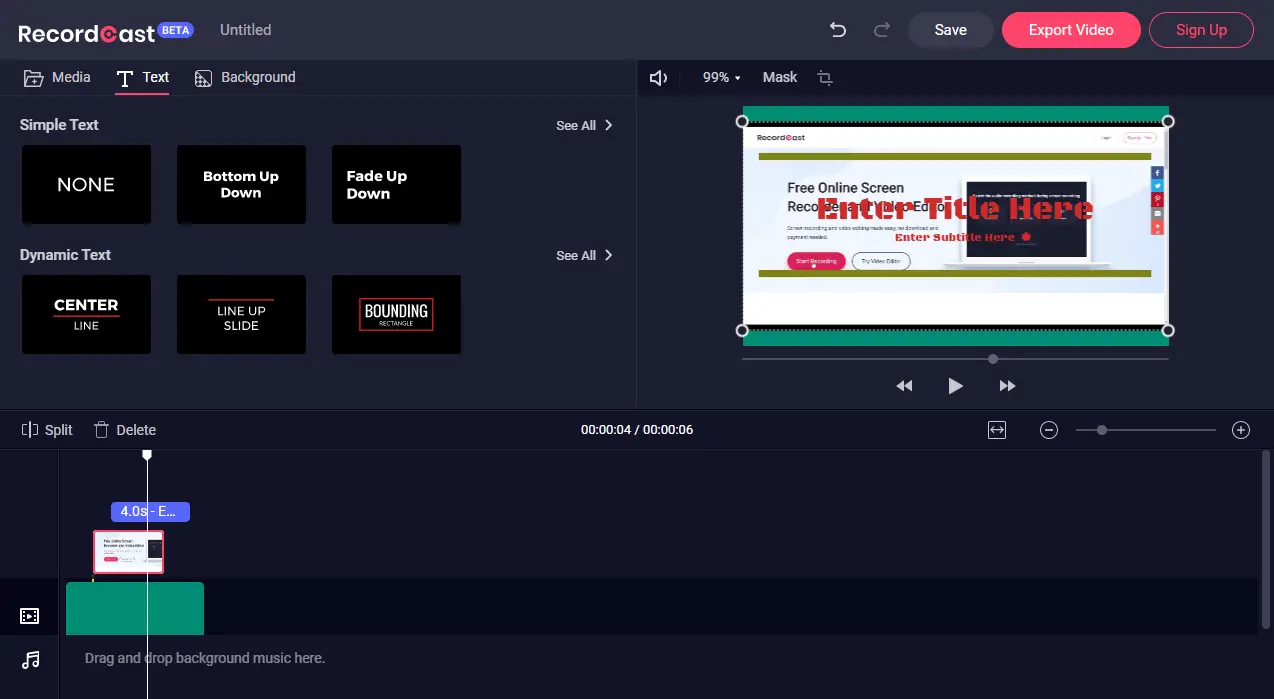Viewport: 1274px width, 699px height.
Task: Delete the selected clip
Action: 125,430
